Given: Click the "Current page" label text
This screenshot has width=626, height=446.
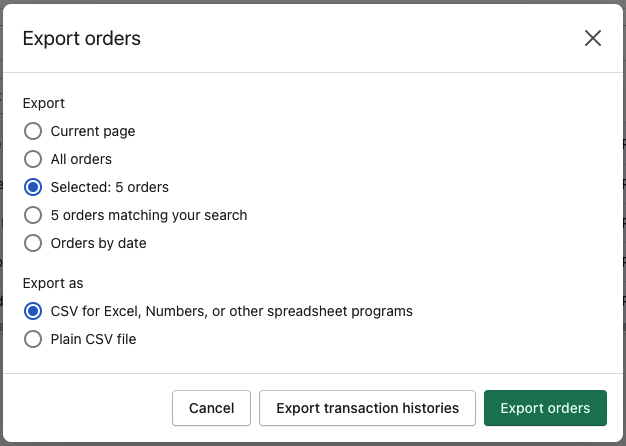Looking at the screenshot, I should (93, 131).
